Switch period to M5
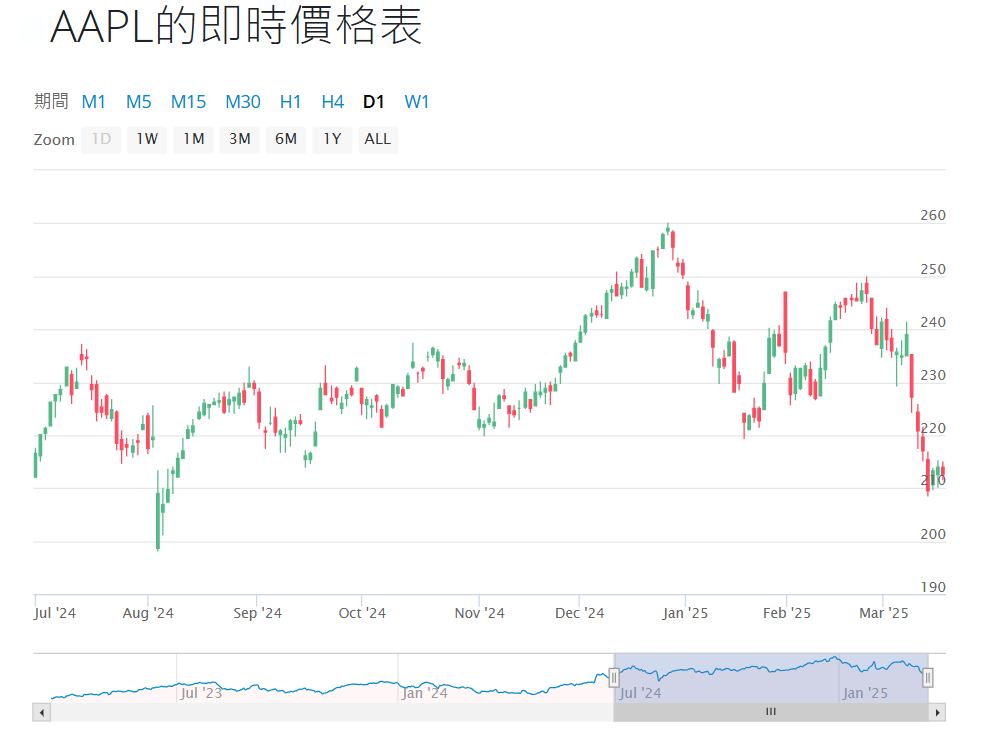This screenshot has height=730, width=995. click(x=138, y=102)
